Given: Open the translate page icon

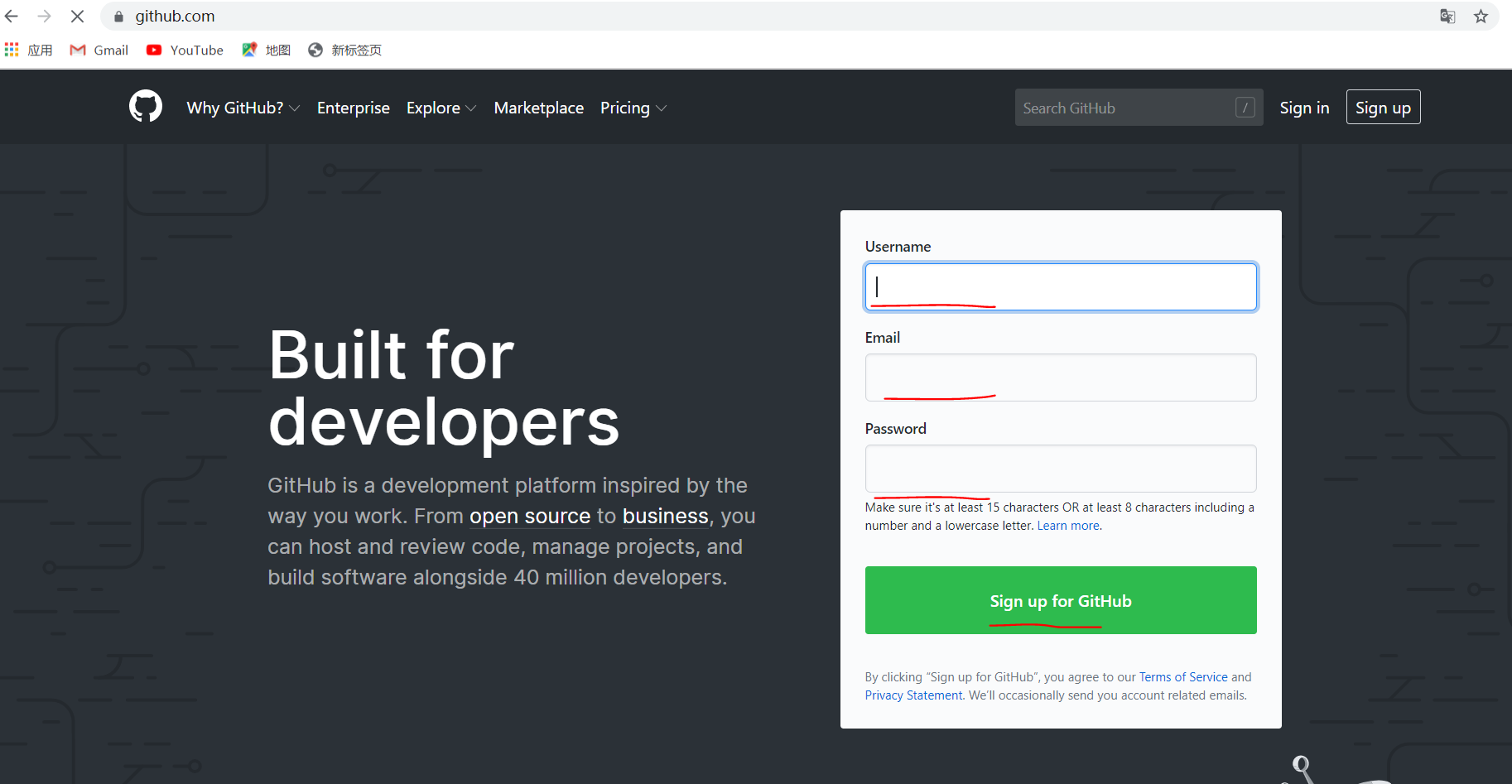Looking at the screenshot, I should pyautogui.click(x=1447, y=17).
